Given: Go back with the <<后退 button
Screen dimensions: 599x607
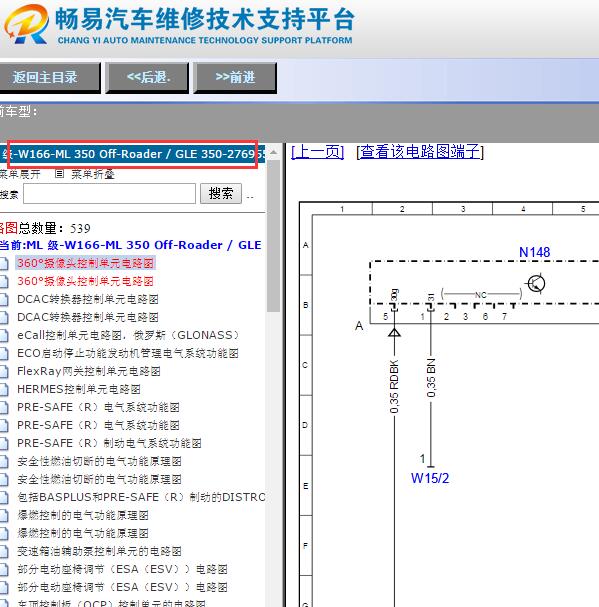Looking at the screenshot, I should pyautogui.click(x=147, y=77).
